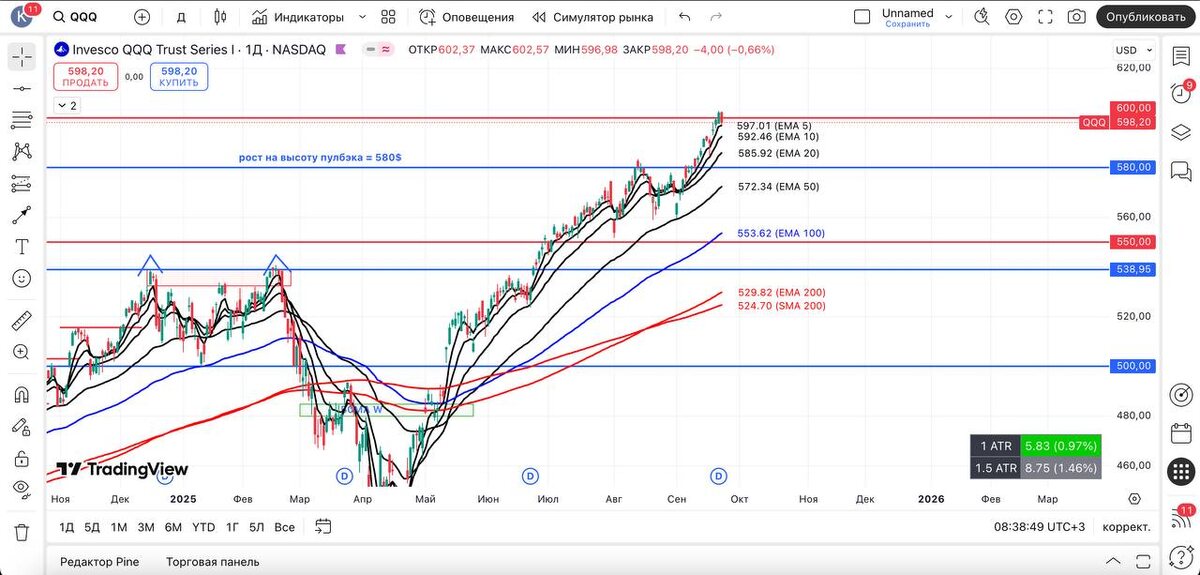Viewport: 1200px width, 575px height.
Task: Select the text annotation tool
Action: point(21,246)
